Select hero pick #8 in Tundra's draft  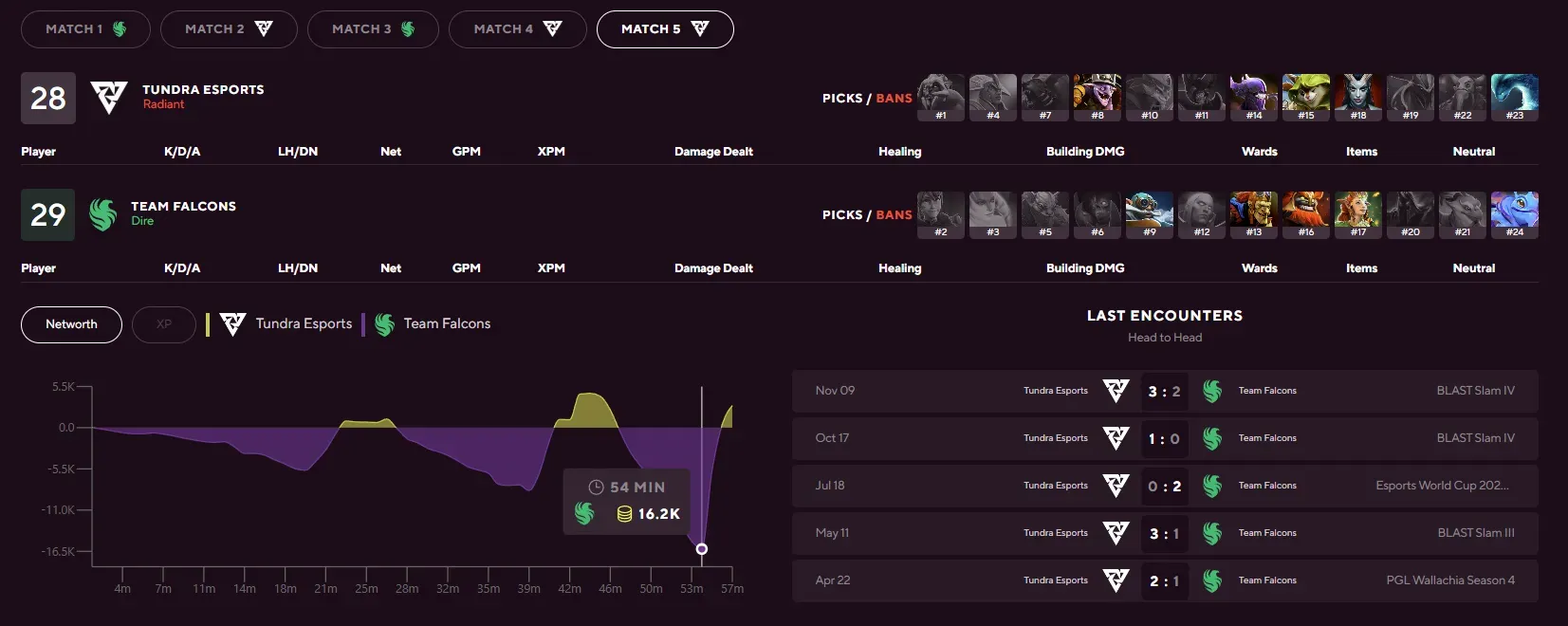click(x=1097, y=97)
